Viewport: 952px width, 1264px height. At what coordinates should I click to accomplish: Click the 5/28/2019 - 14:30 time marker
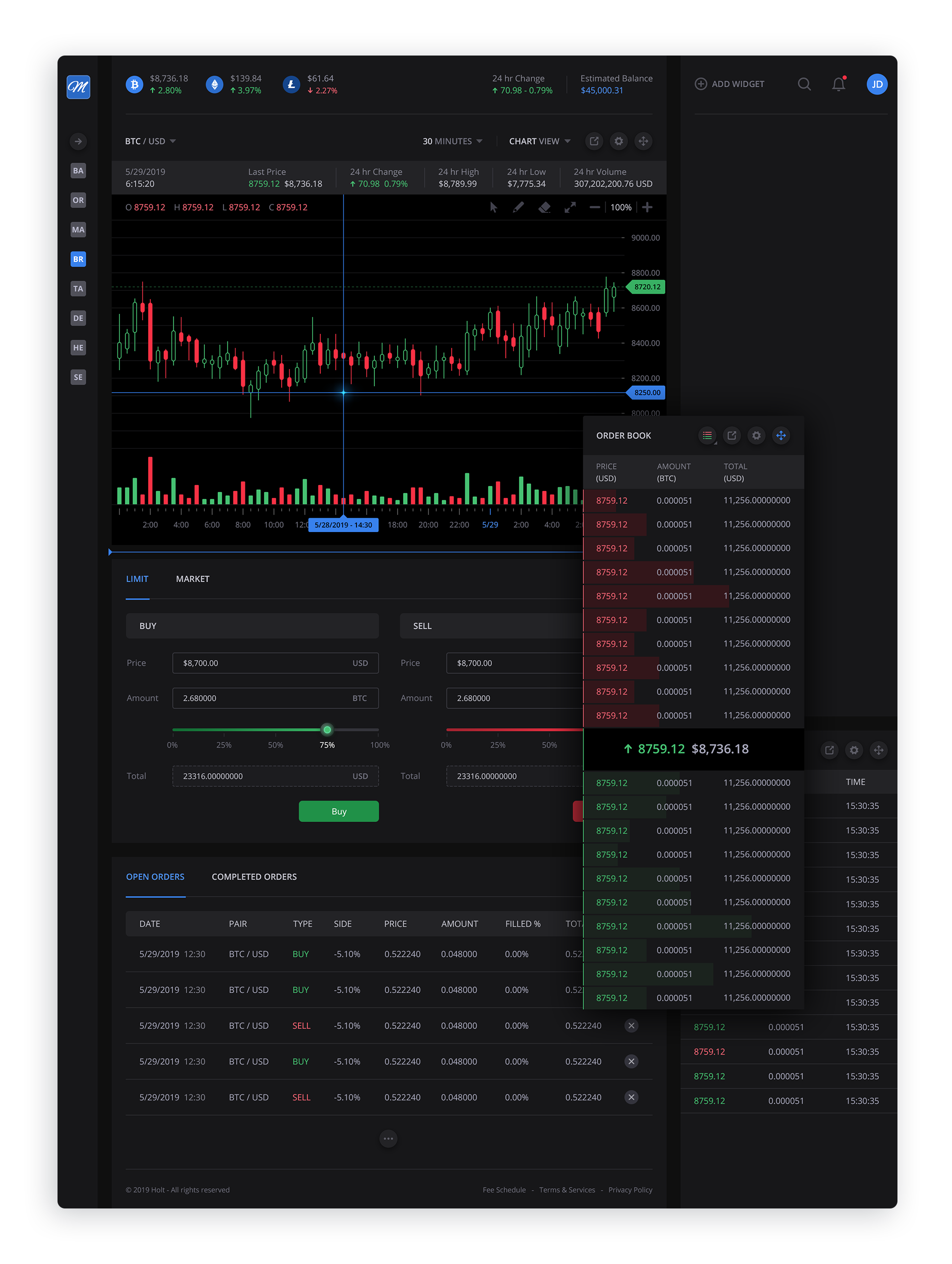tap(344, 525)
